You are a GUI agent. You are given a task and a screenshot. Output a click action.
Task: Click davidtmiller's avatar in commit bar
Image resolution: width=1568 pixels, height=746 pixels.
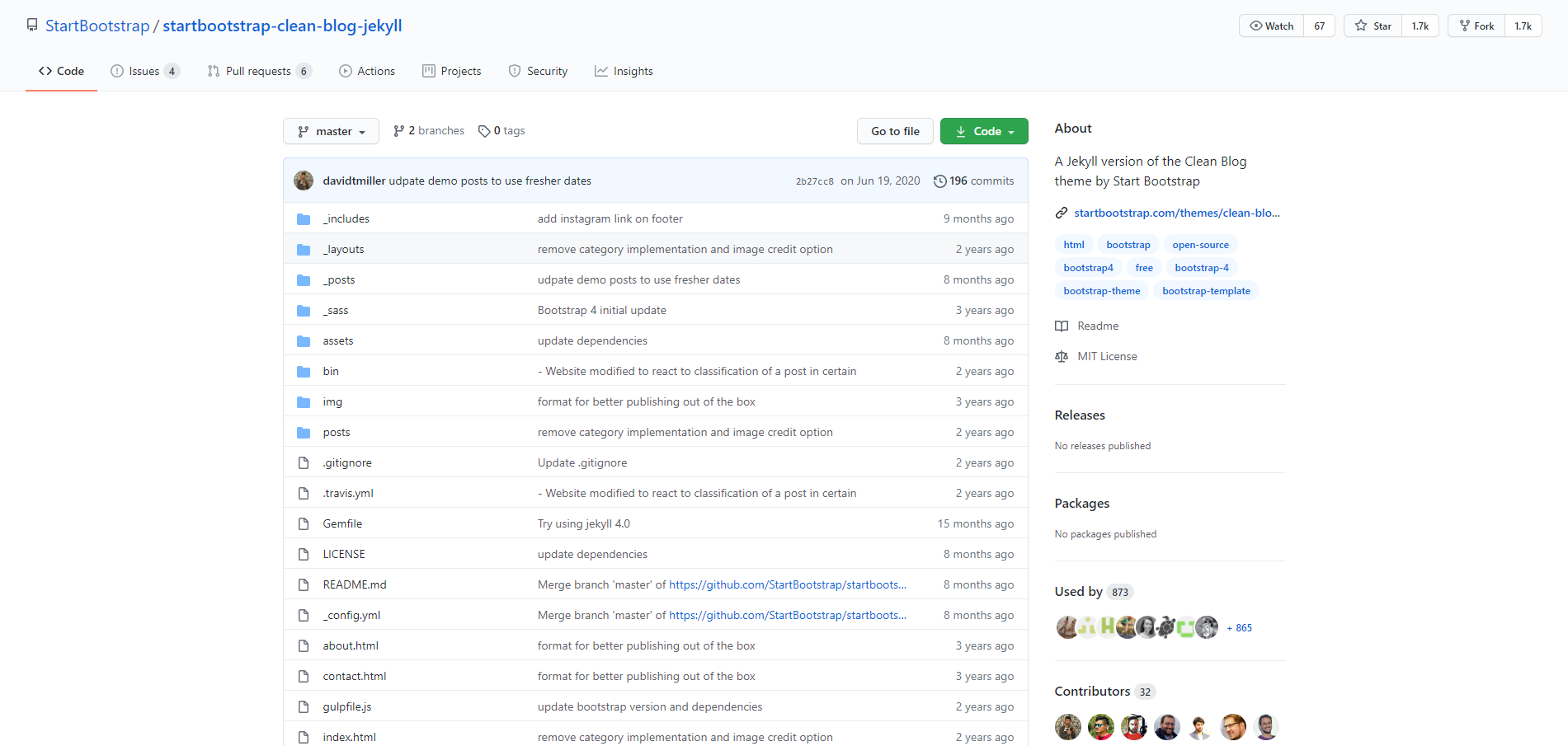[x=304, y=181]
